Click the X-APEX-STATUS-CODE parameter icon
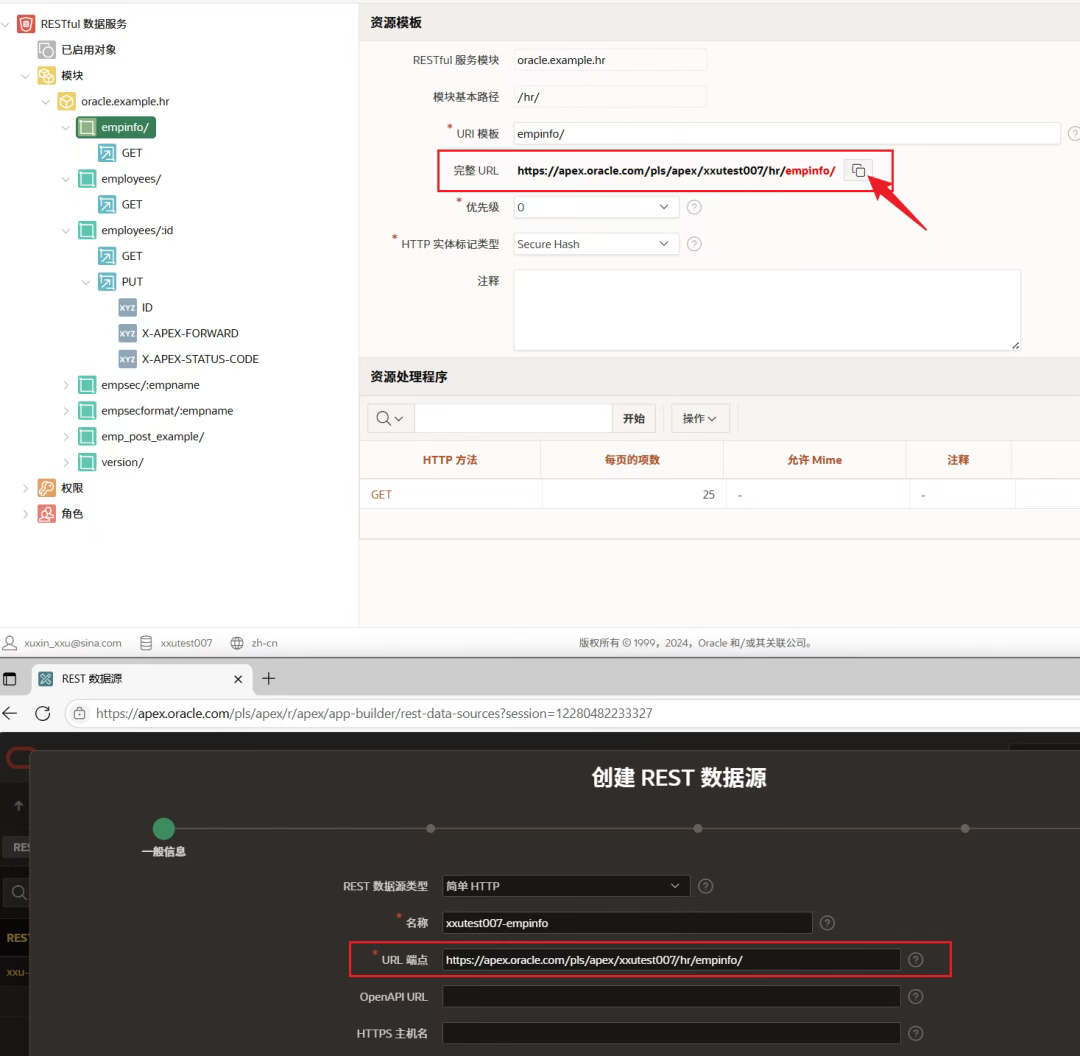Image resolution: width=1080 pixels, height=1056 pixels. [x=127, y=359]
